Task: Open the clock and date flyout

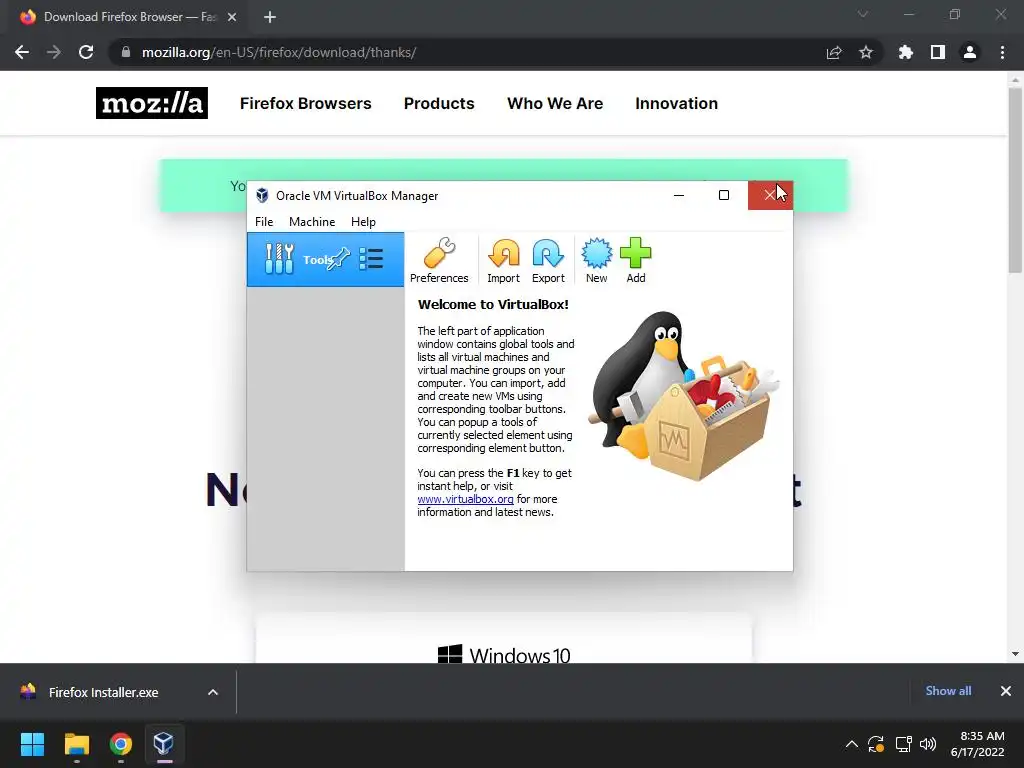Action: coord(978,744)
